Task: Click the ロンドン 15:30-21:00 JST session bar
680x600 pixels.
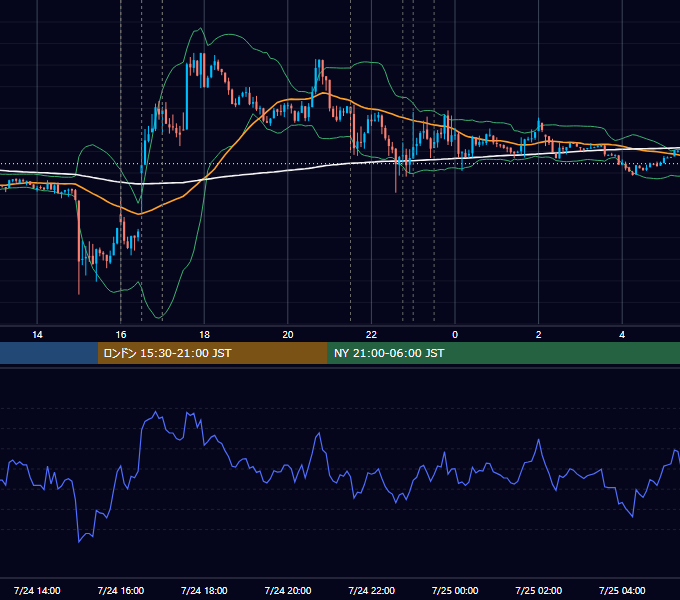Action: click(212, 353)
